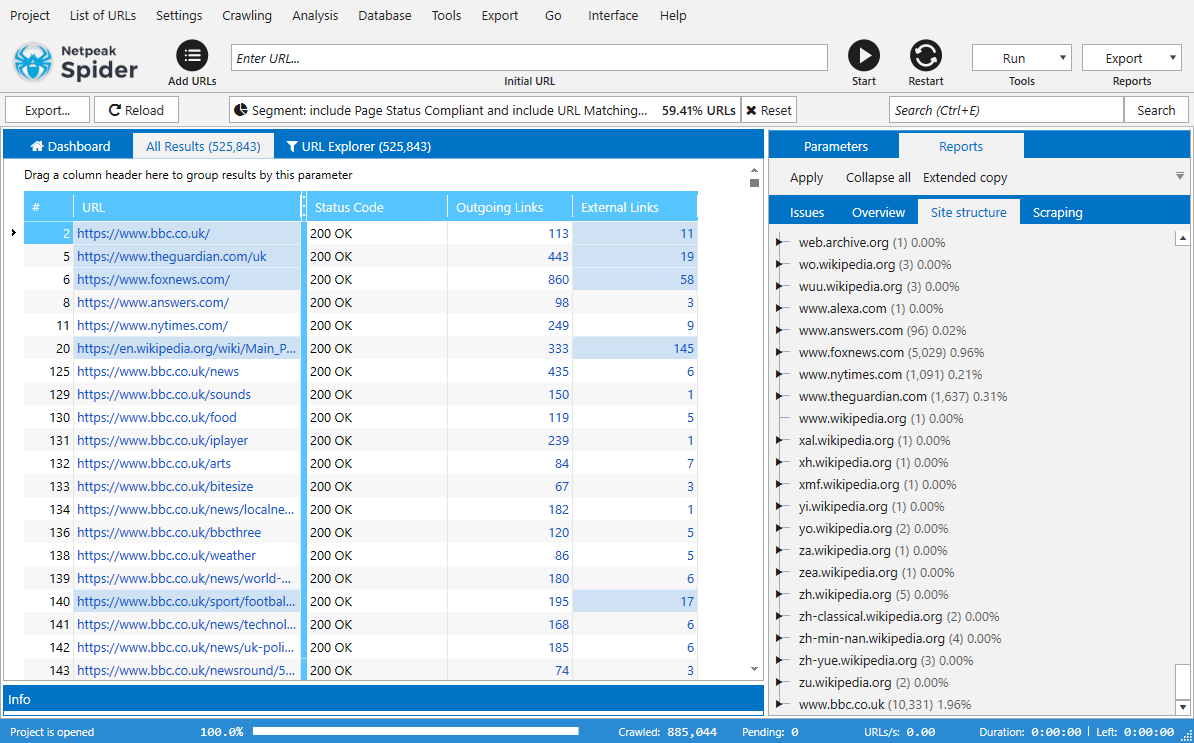This screenshot has height=743, width=1194.
Task: Click the segment pie chart icon
Action: click(x=240, y=110)
